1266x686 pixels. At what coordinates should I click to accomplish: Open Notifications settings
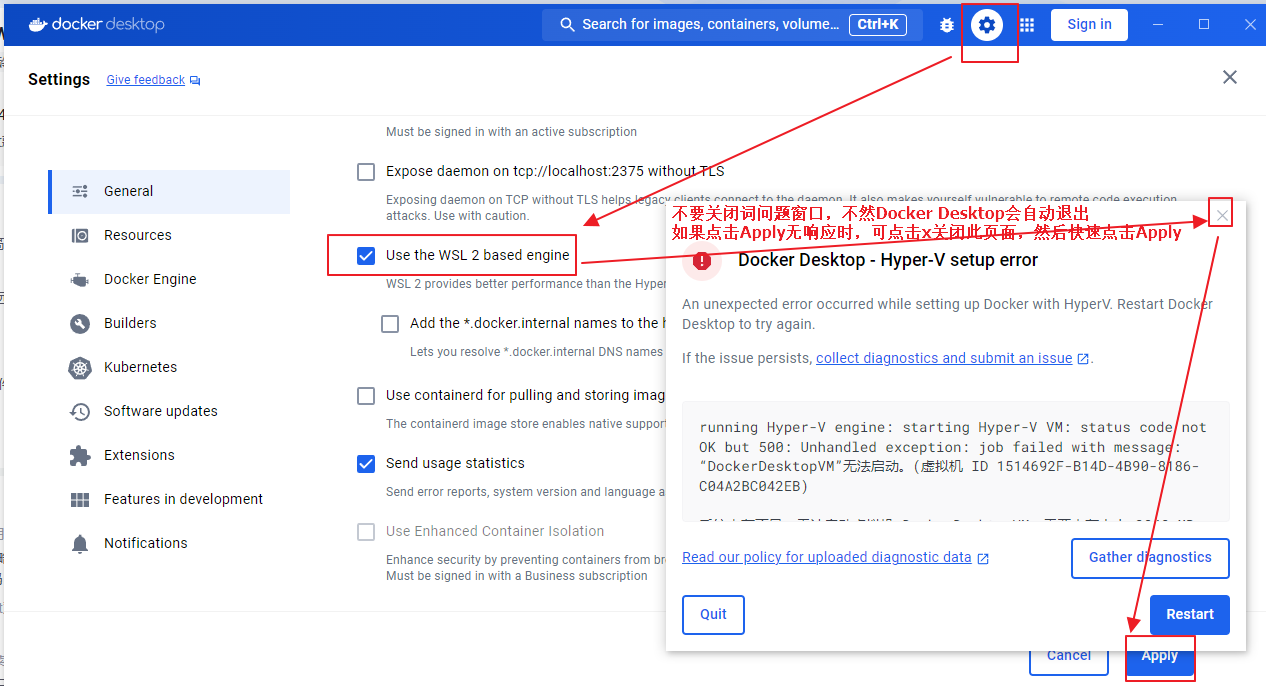pyautogui.click(x=169, y=543)
